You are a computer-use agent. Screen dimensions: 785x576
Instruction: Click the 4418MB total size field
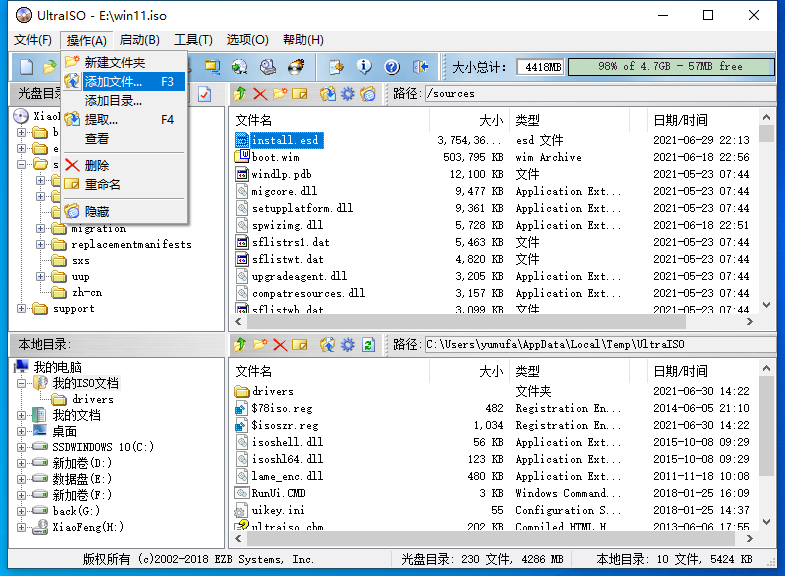541,67
